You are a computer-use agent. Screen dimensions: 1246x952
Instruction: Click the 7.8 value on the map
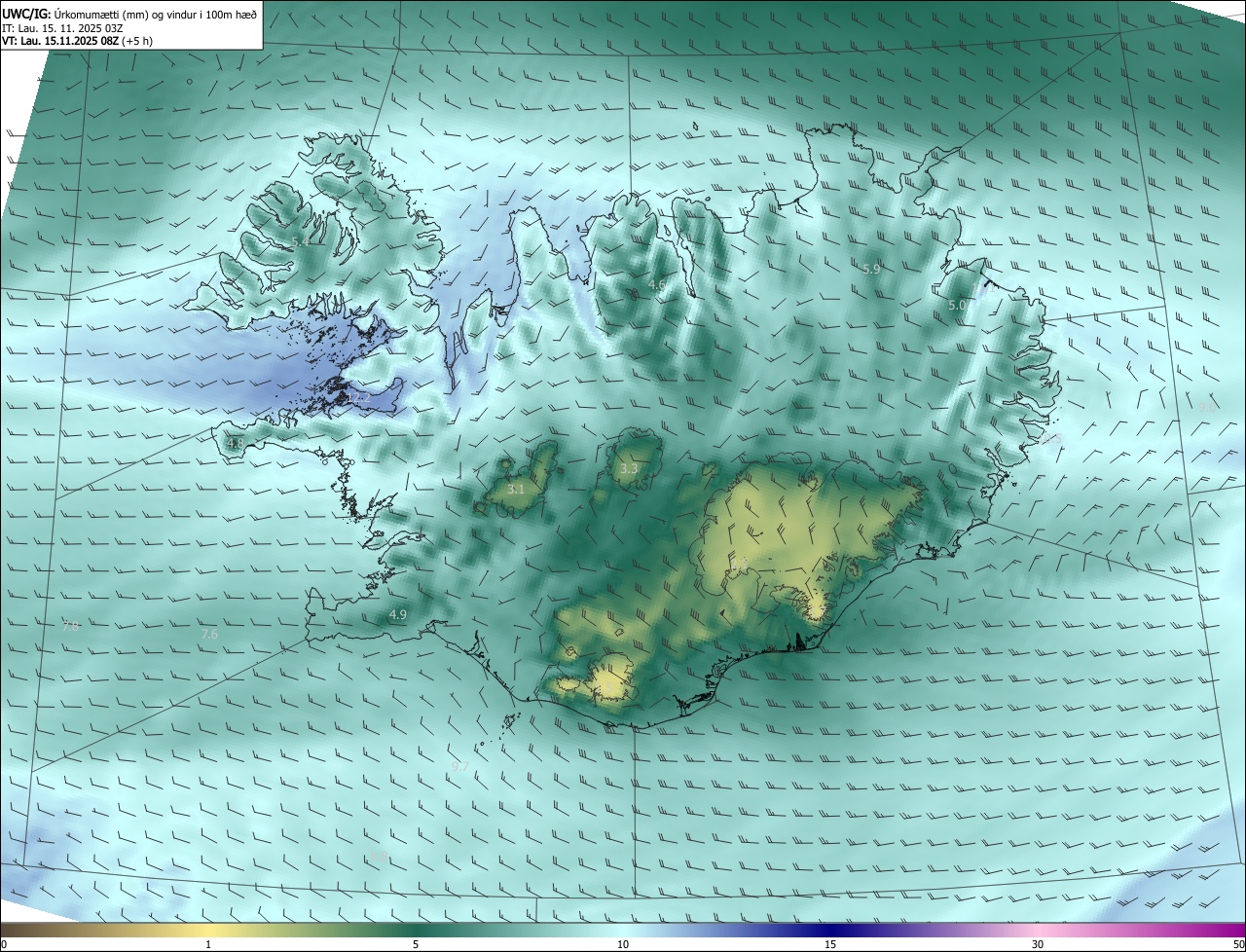(70, 627)
